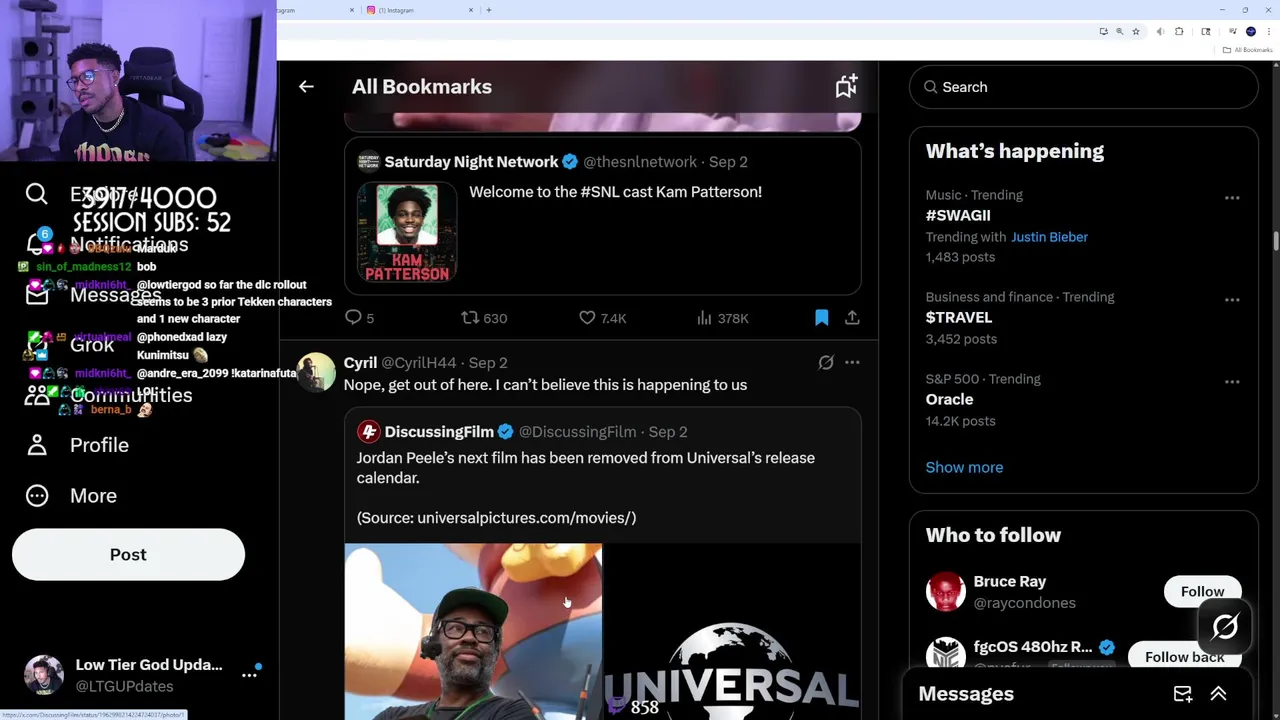Open more options on Cyril's post

point(852,363)
